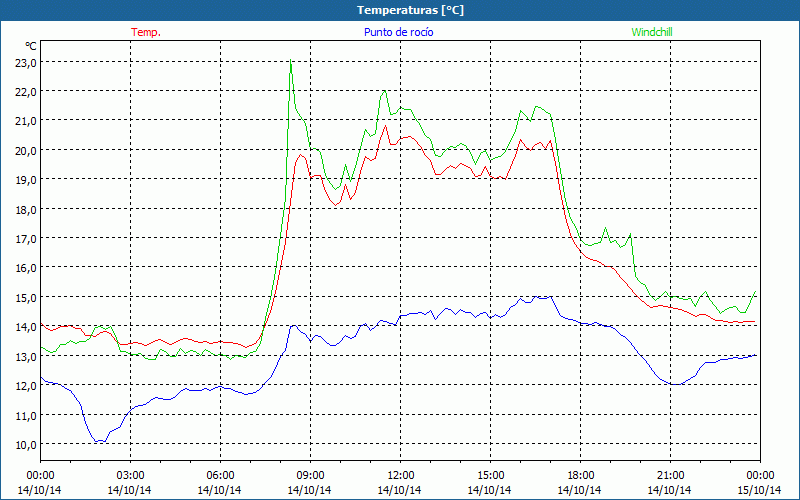Click the 12:00 time axis label

point(401,475)
